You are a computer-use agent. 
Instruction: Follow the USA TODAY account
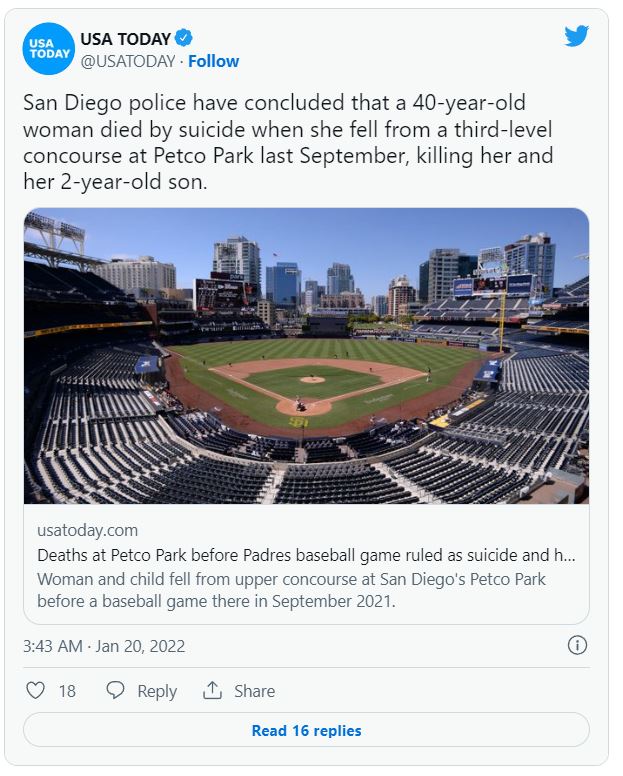pyautogui.click(x=214, y=61)
